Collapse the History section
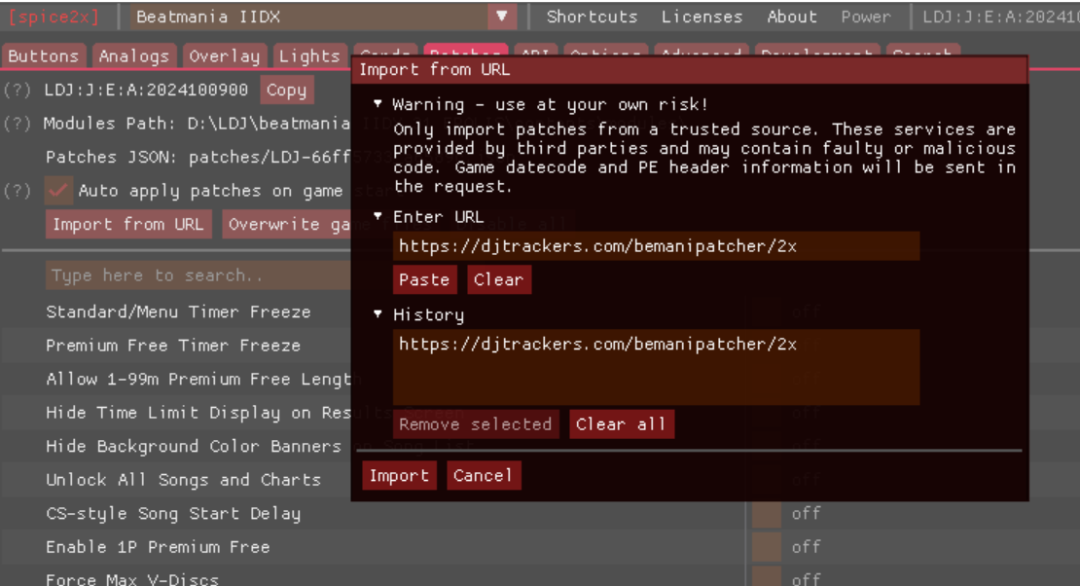 click(x=378, y=315)
